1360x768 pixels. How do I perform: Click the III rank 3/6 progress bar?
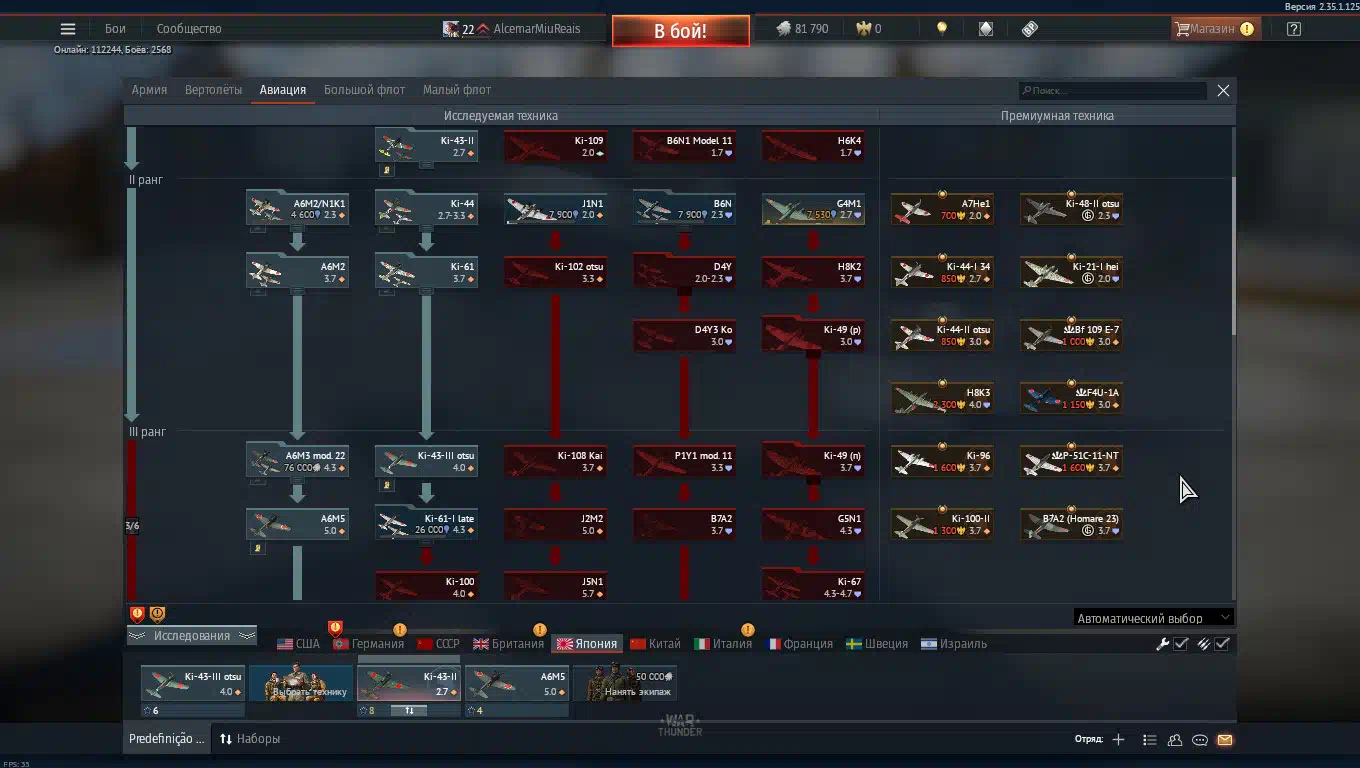[x=132, y=525]
